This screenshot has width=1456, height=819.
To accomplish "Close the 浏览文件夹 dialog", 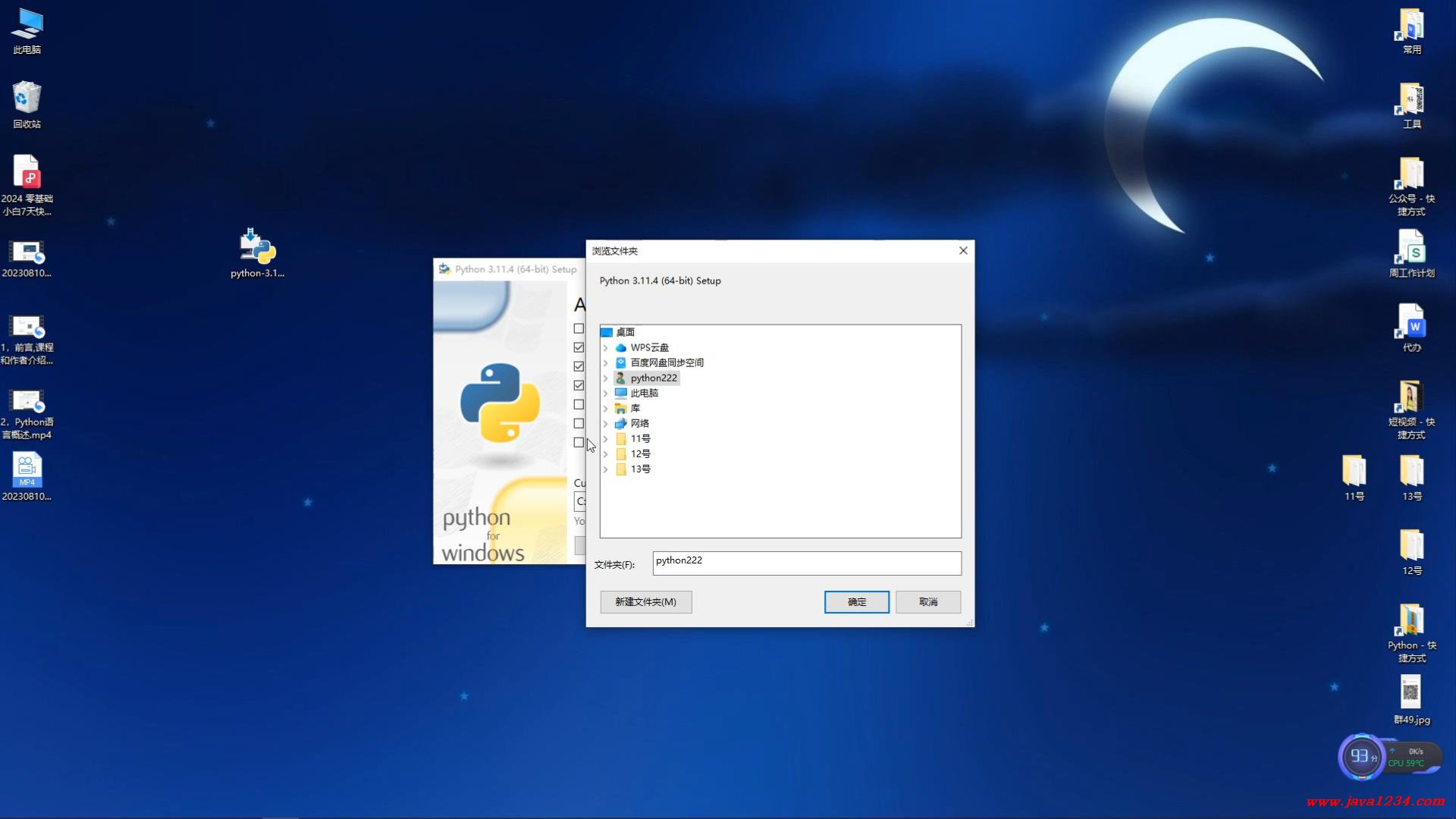I will coord(963,250).
